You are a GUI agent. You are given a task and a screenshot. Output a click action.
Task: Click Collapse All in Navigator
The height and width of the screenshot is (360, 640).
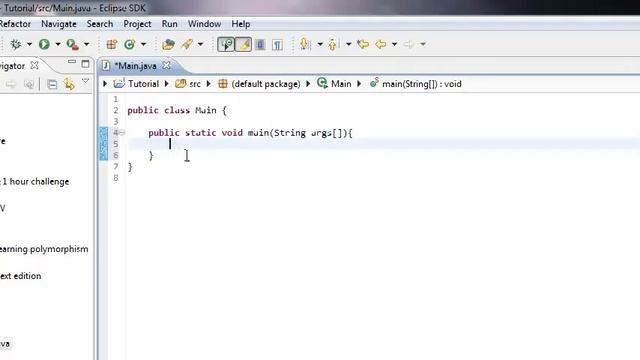52,84
